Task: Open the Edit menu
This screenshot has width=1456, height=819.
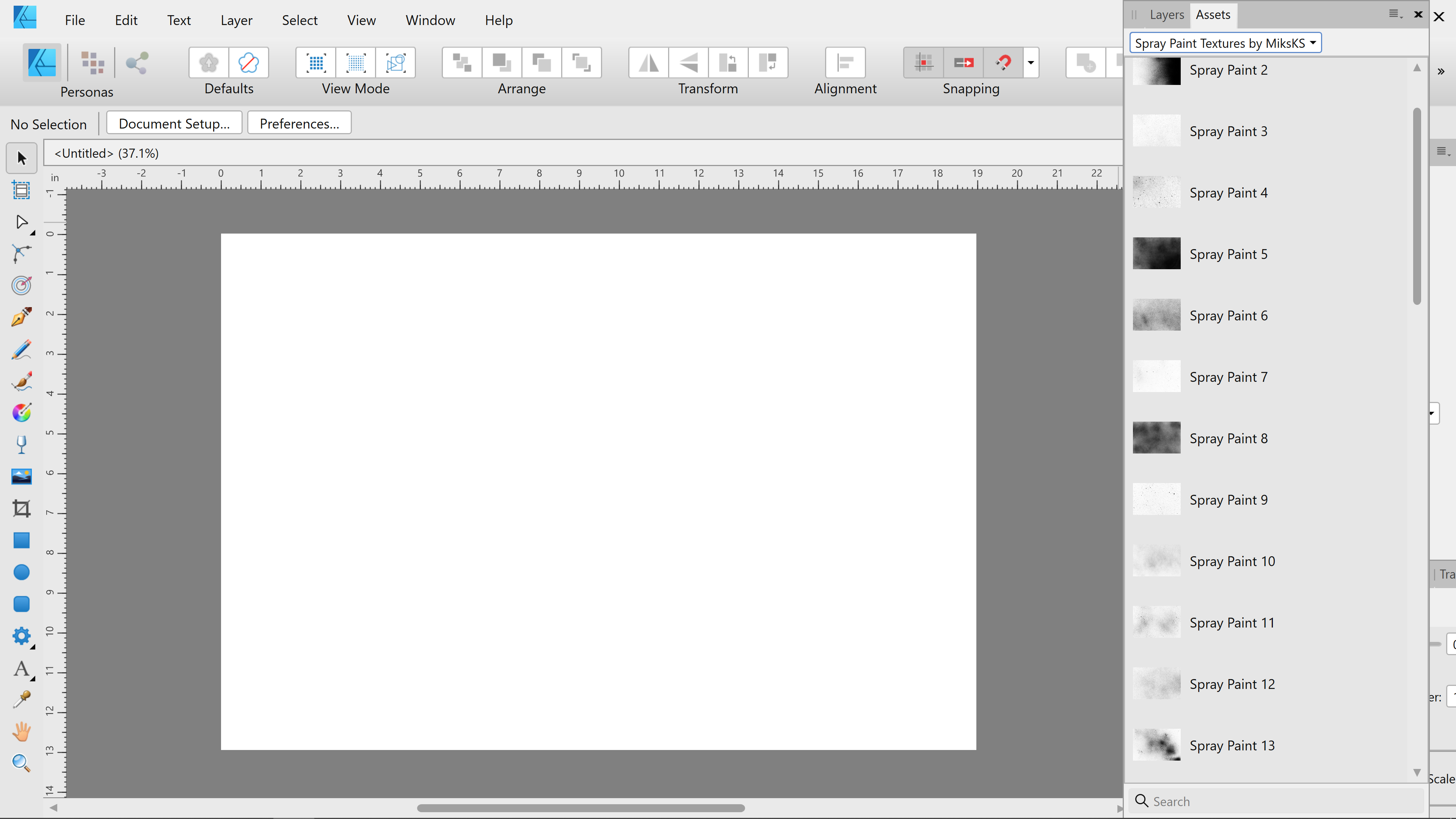Action: pyautogui.click(x=126, y=20)
